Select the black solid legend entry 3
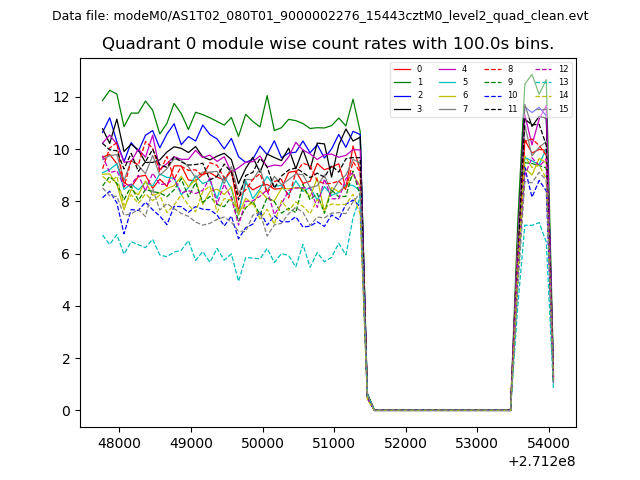The height and width of the screenshot is (480, 640). (x=402, y=108)
